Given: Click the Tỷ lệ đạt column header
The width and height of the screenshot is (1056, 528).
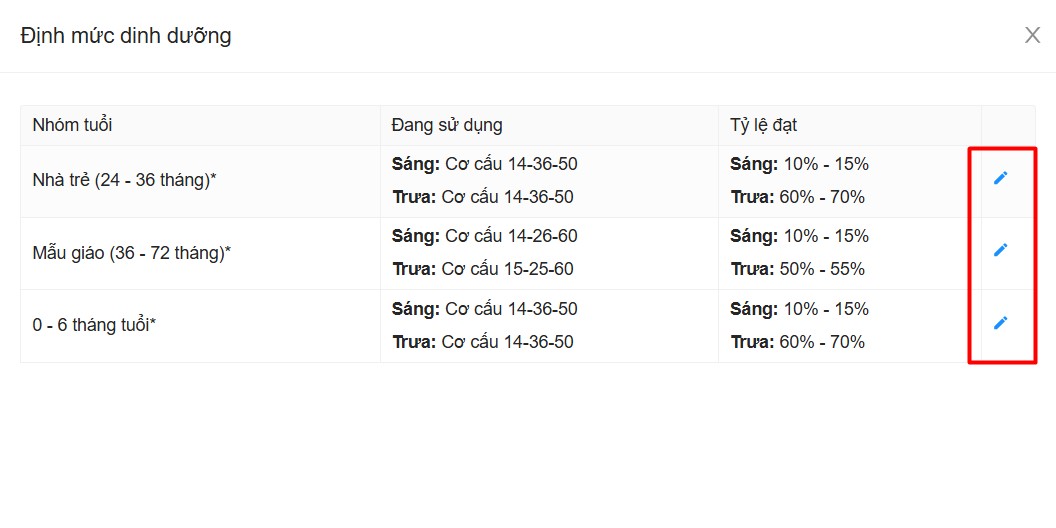Looking at the screenshot, I should [764, 125].
